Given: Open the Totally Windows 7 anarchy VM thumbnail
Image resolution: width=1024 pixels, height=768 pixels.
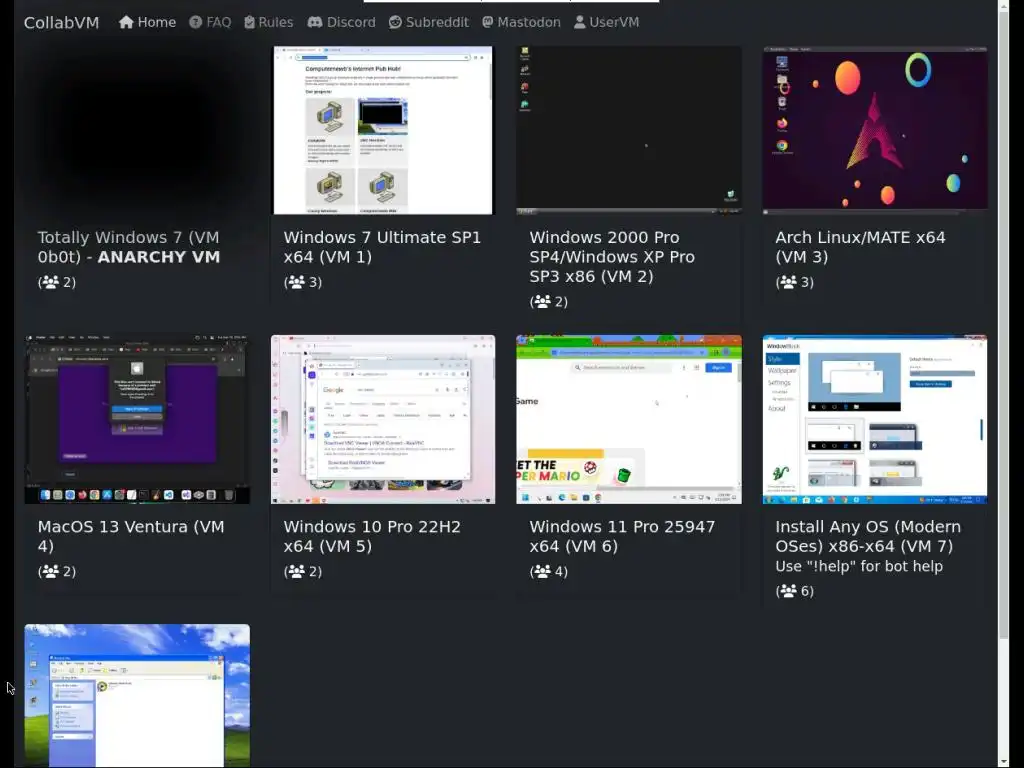Looking at the screenshot, I should coord(137,130).
